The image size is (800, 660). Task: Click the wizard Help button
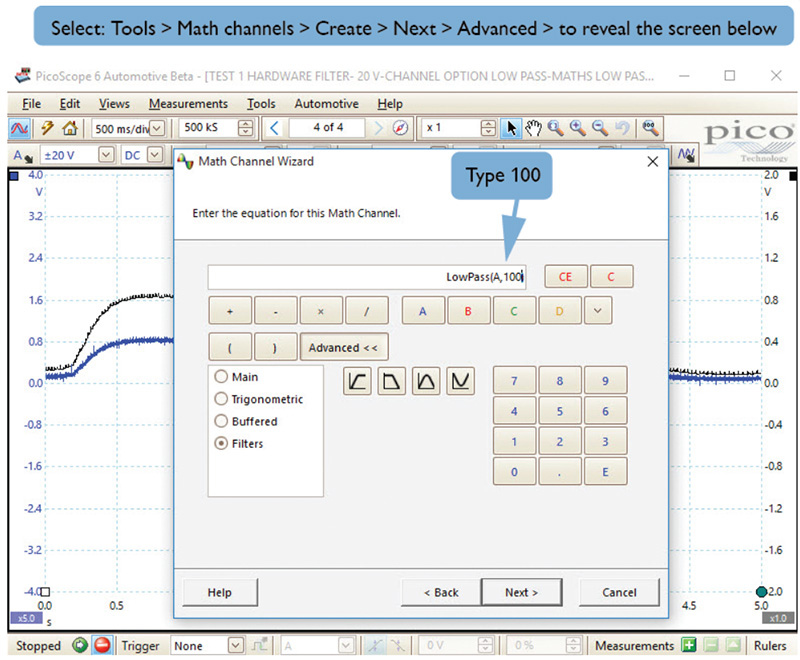click(219, 592)
